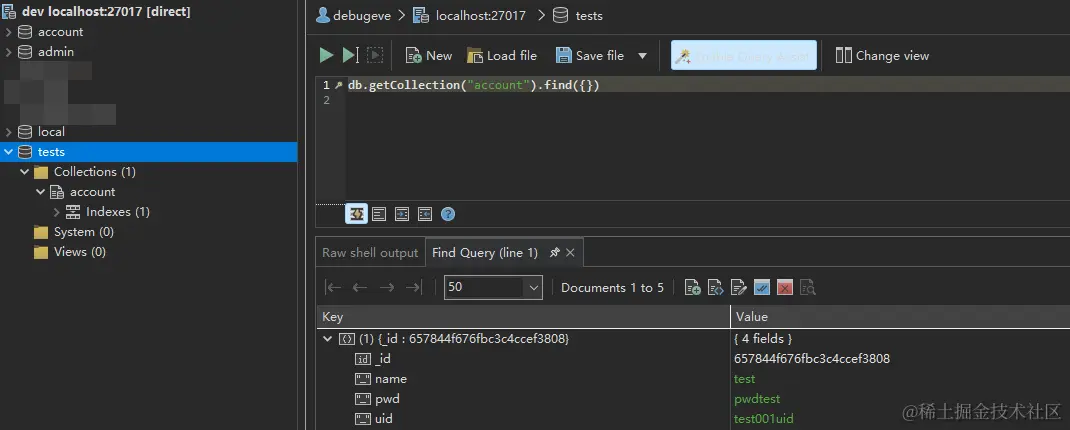Image resolution: width=1070 pixels, height=430 pixels.
Task: Go to the first page of results
Action: (333, 287)
